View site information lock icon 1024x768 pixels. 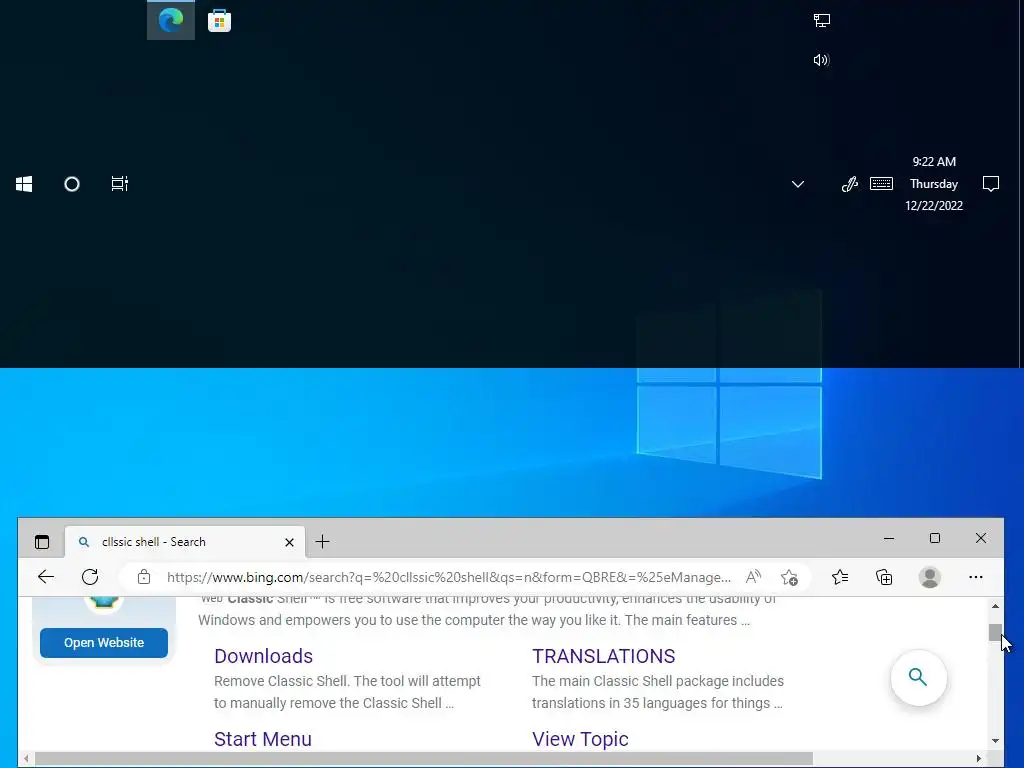point(144,577)
